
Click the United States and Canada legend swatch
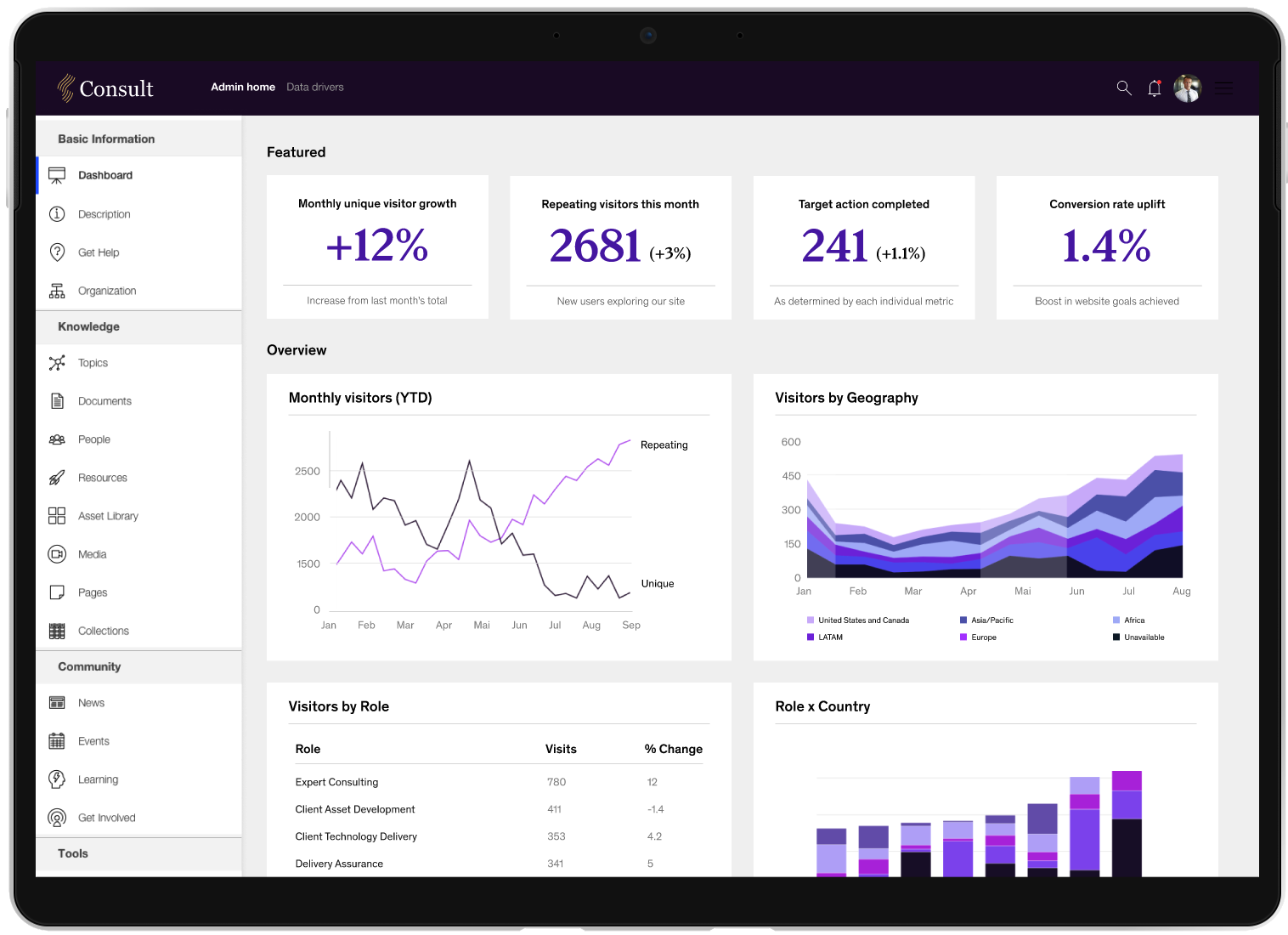(x=811, y=620)
